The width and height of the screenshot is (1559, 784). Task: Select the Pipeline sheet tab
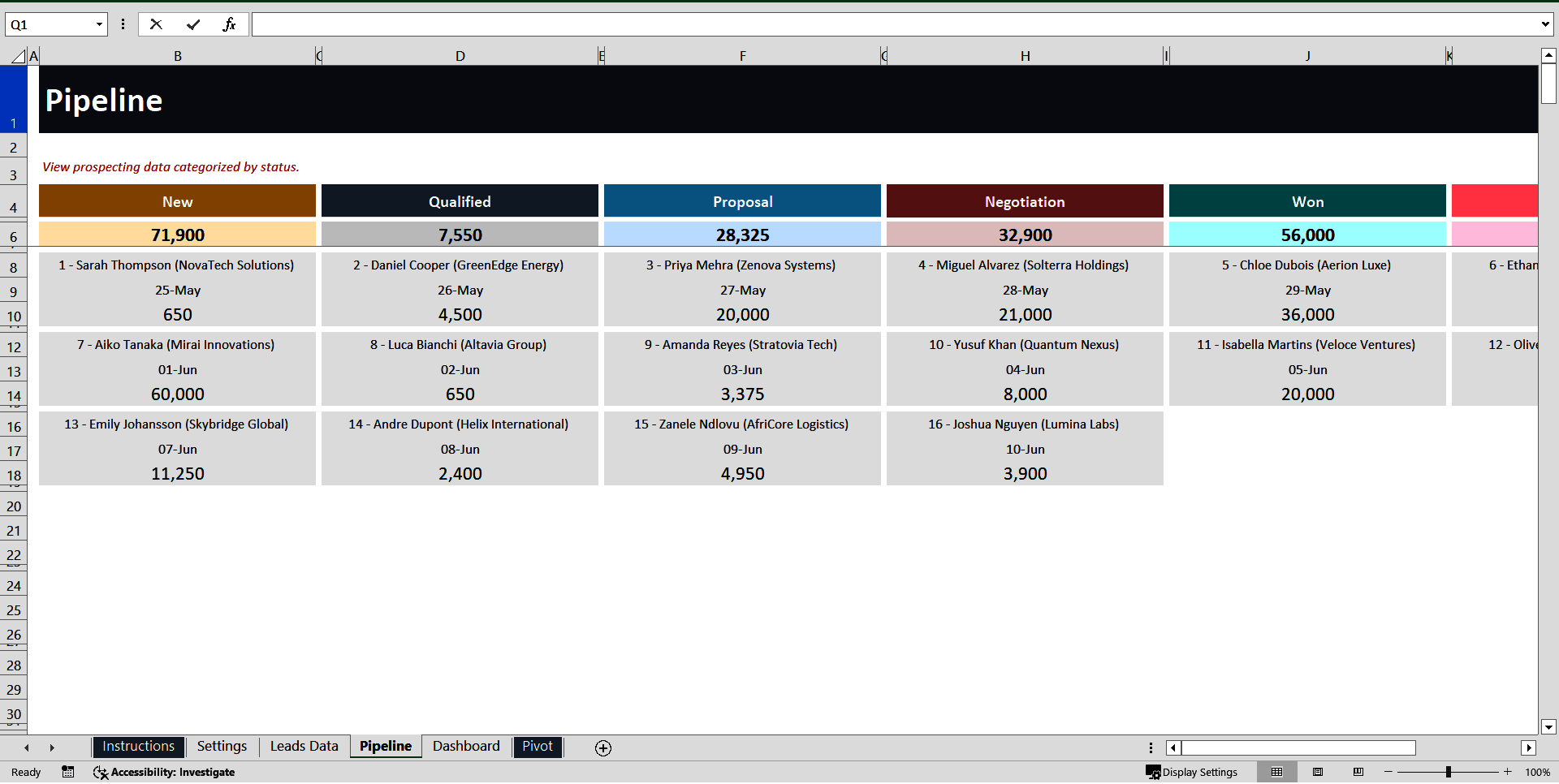click(x=386, y=747)
